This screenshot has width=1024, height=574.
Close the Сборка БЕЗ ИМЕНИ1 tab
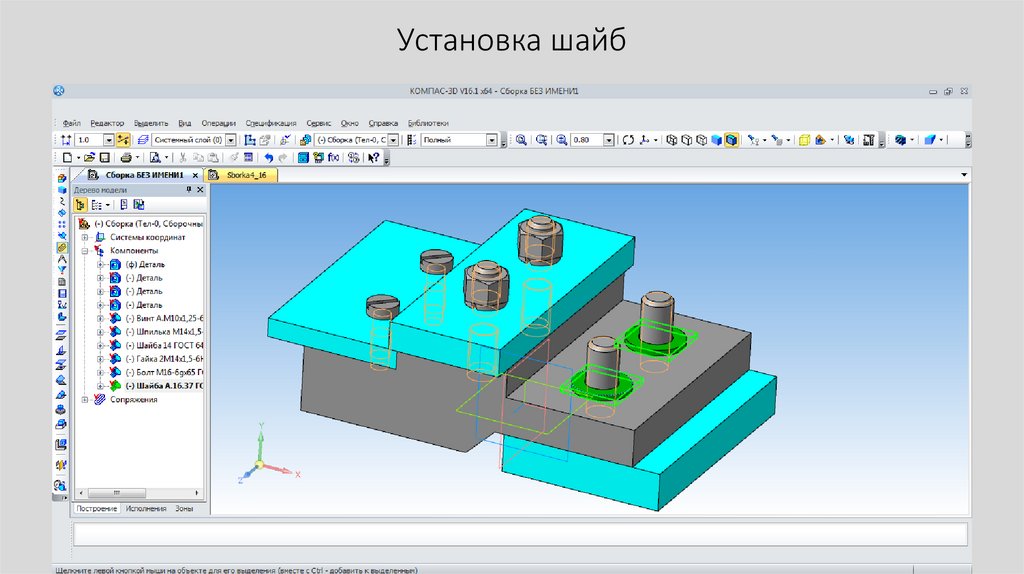pos(195,175)
